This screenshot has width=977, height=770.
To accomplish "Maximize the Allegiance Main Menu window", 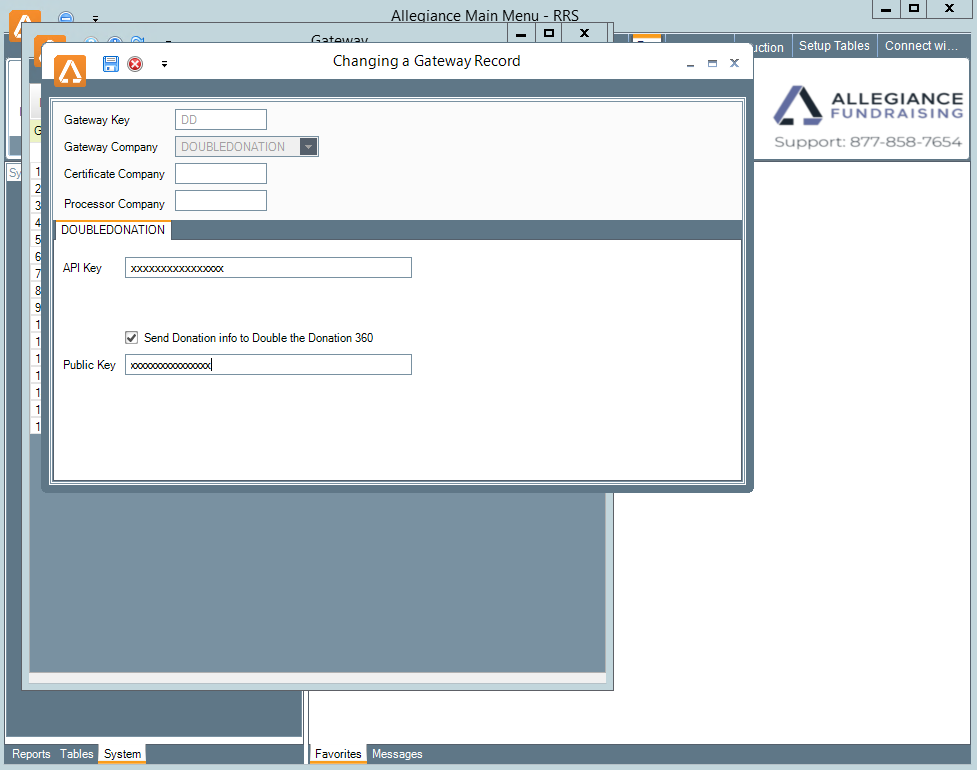I will pos(914,9).
